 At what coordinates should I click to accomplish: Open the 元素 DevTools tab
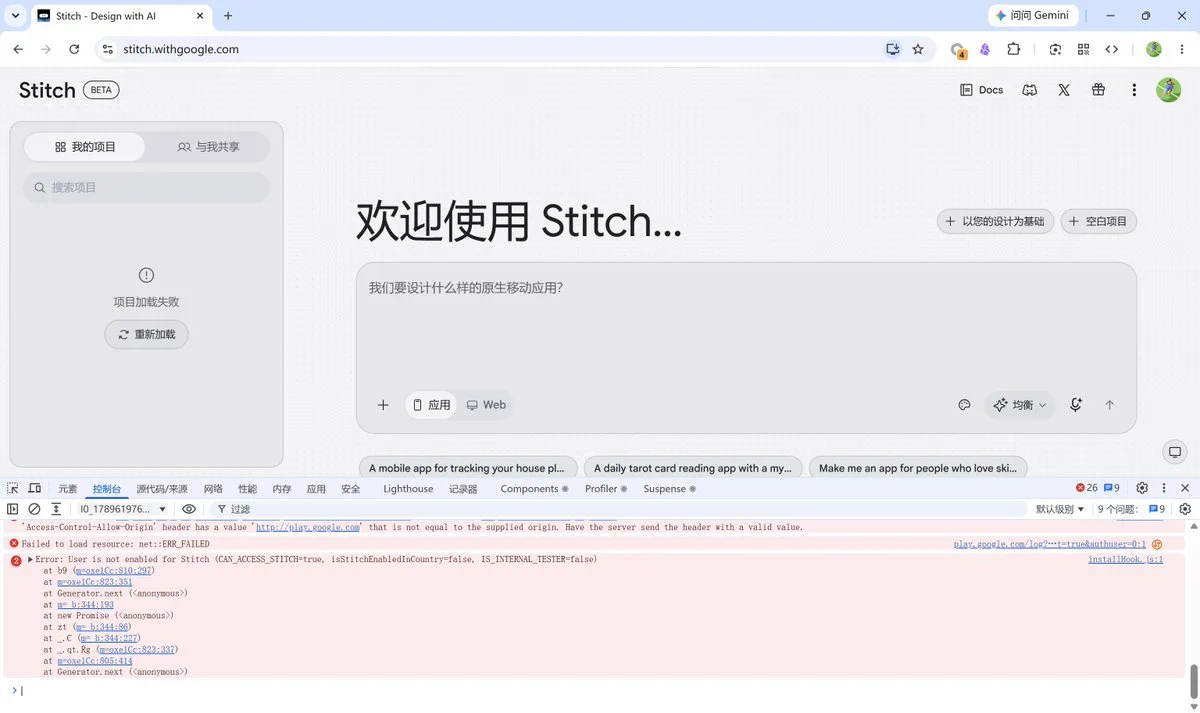point(67,489)
